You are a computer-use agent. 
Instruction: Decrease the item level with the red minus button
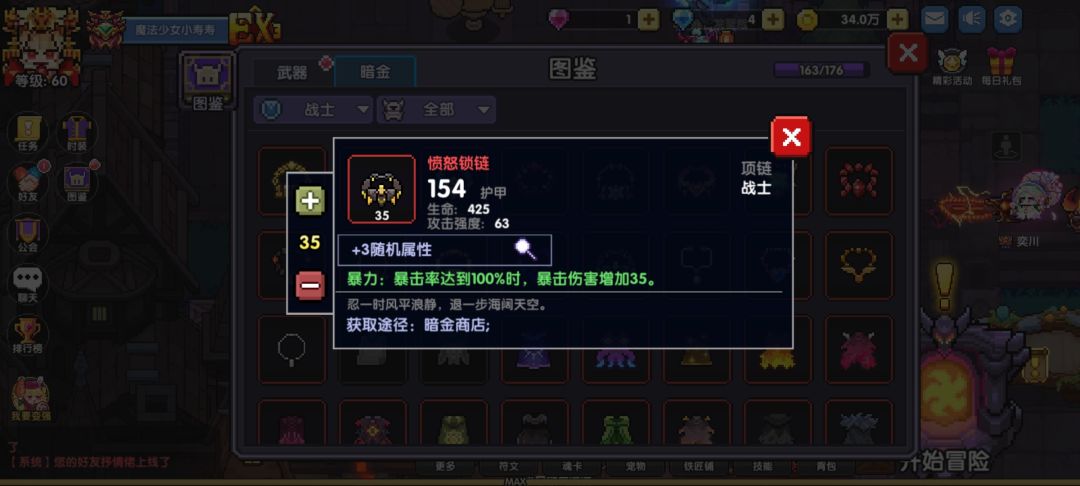click(310, 285)
